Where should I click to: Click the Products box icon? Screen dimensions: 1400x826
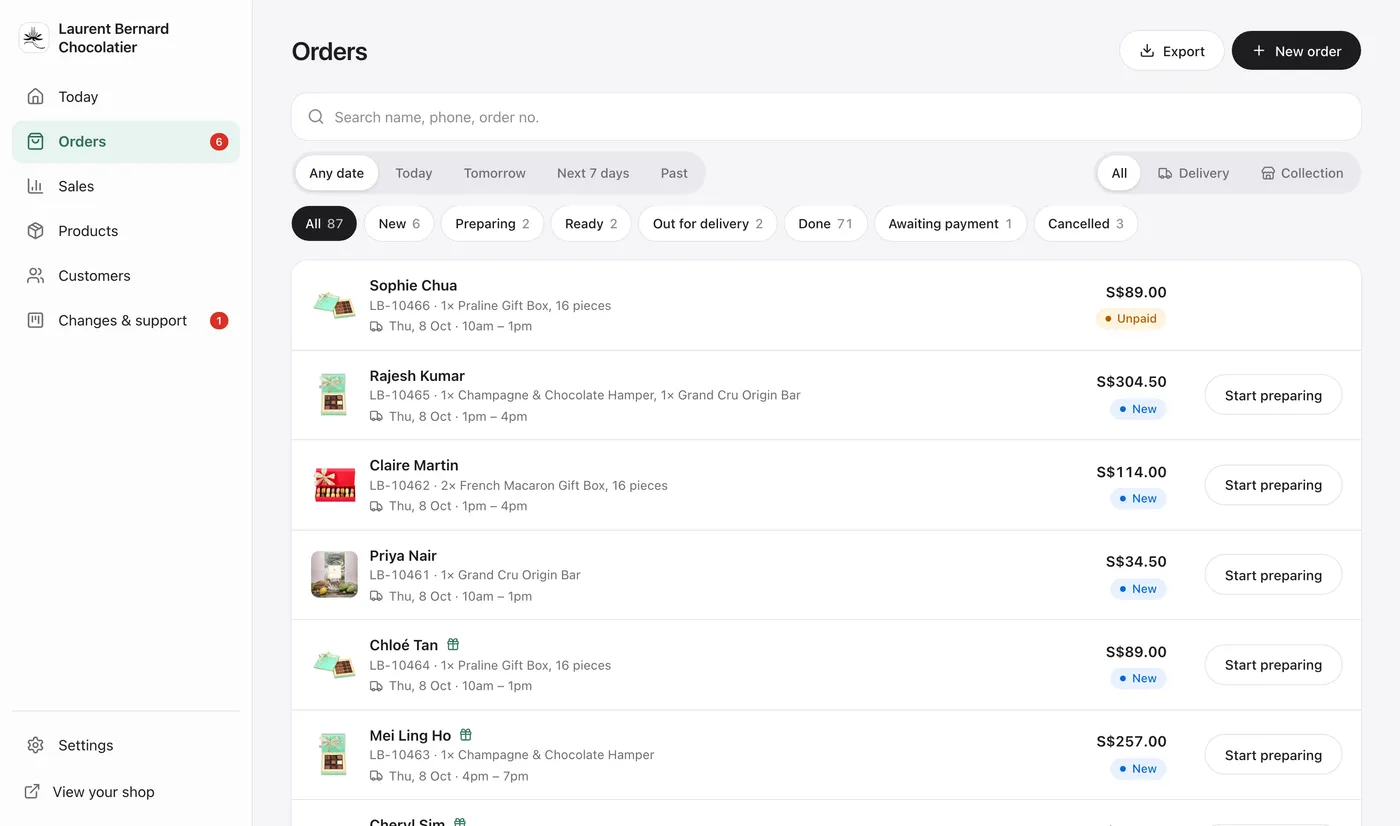[x=35, y=231]
